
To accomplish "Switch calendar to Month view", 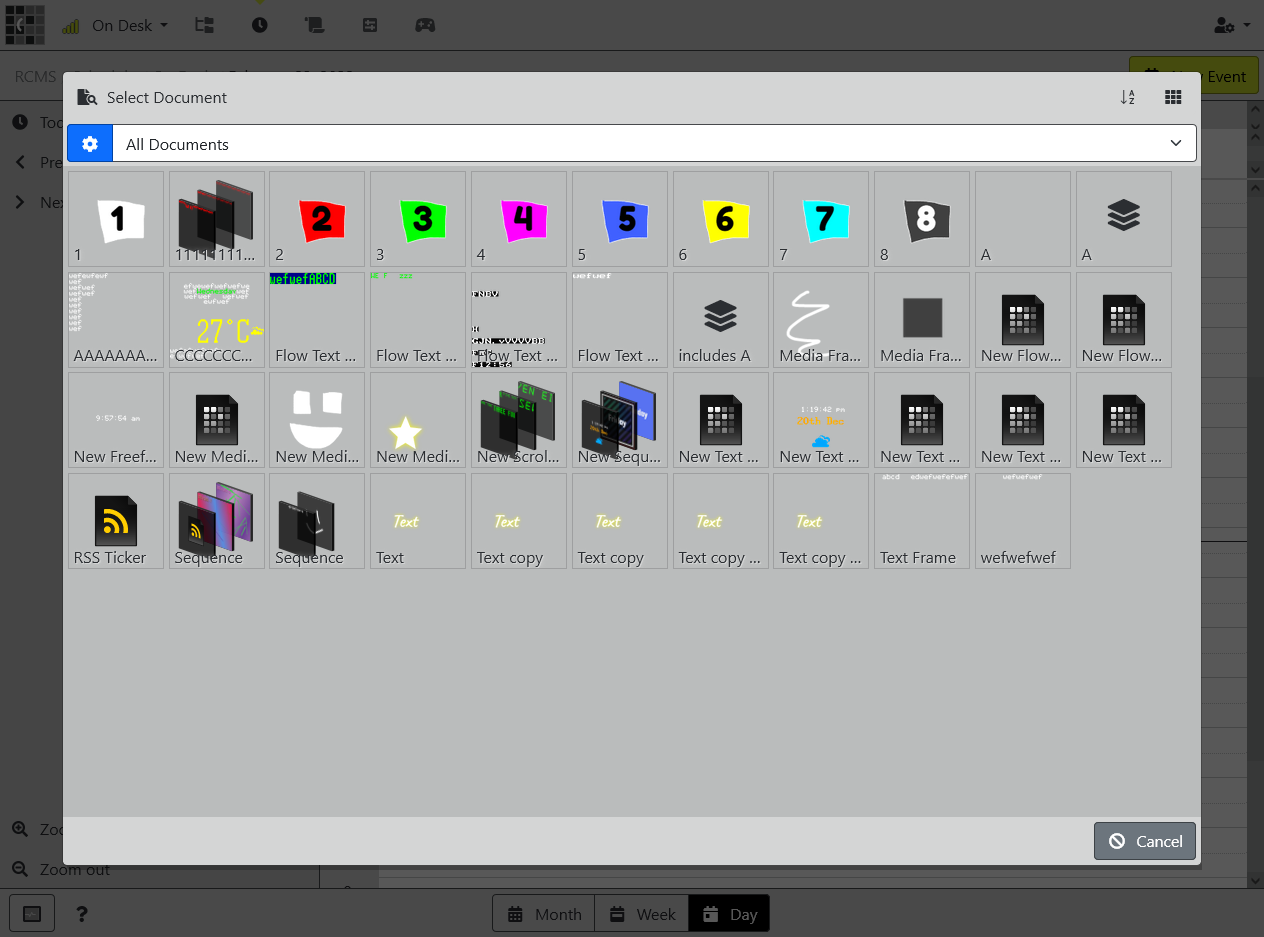I will click(544, 914).
